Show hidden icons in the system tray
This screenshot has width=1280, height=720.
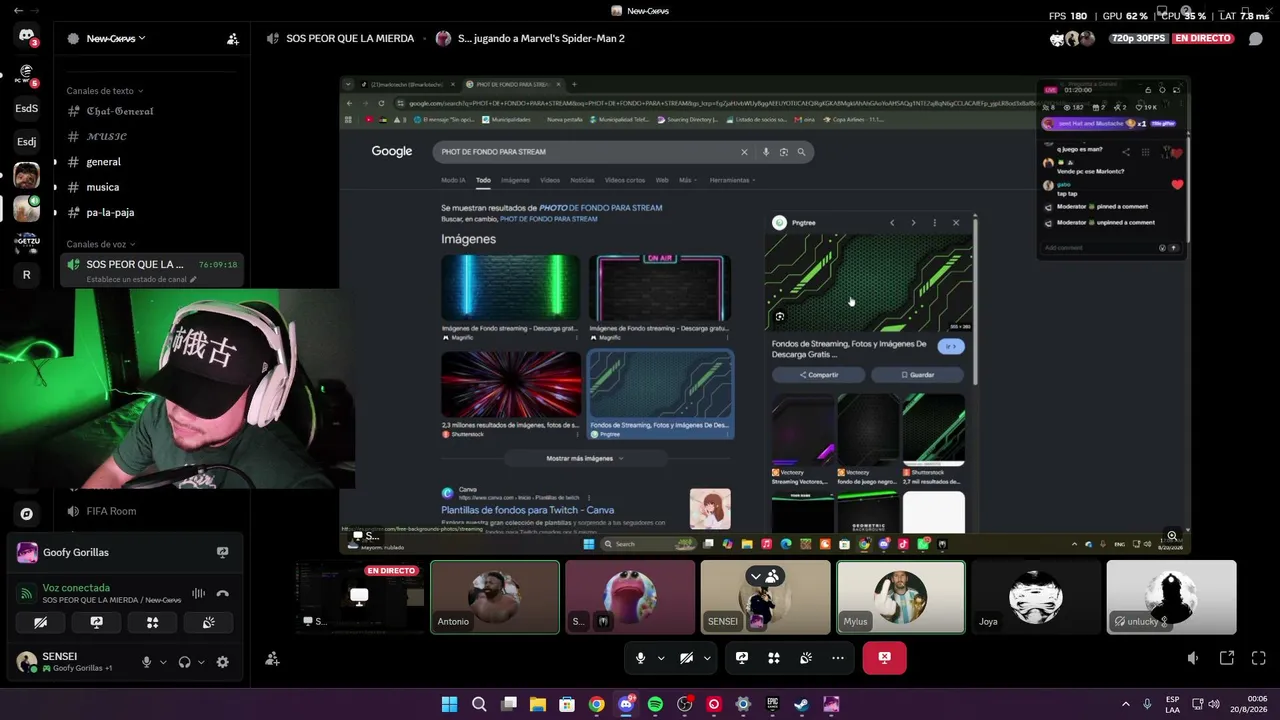(x=1125, y=704)
